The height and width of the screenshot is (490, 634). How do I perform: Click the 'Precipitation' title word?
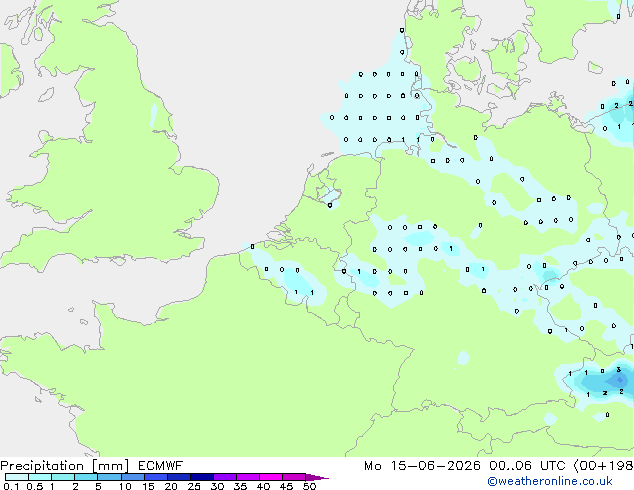42,466
